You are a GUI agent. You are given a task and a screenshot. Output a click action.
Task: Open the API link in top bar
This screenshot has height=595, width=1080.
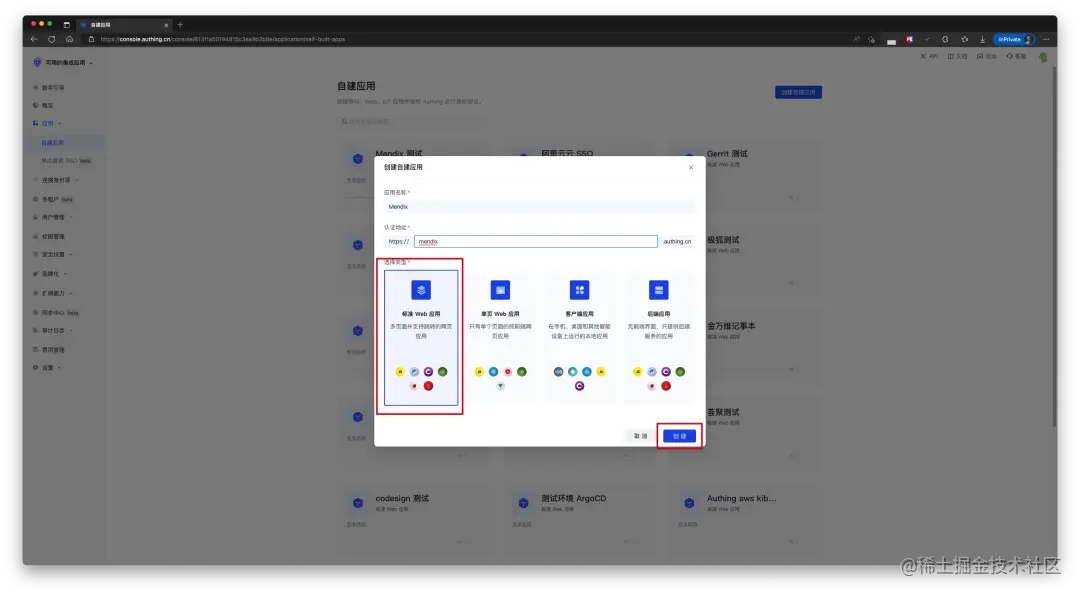pos(929,56)
